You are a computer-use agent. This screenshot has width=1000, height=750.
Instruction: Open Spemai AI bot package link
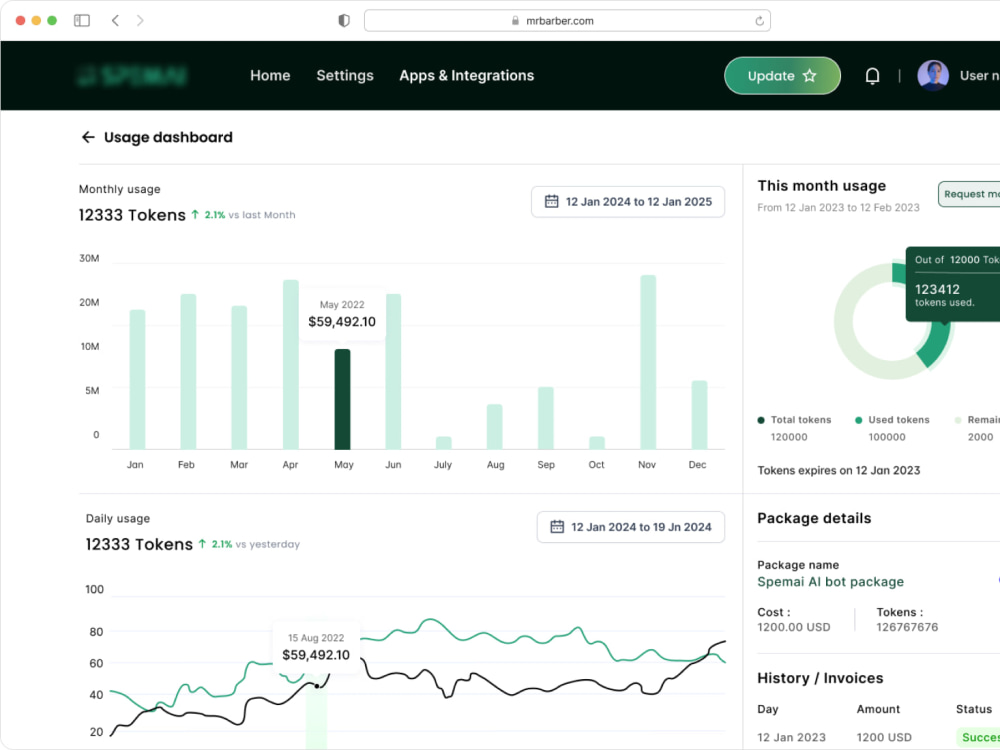[830, 582]
